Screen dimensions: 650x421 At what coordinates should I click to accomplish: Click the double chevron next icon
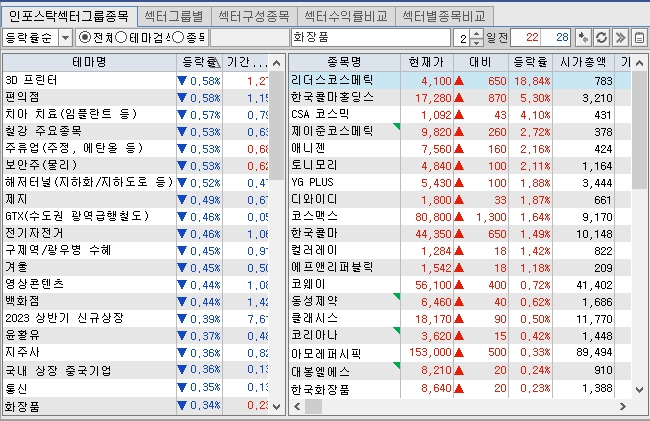(x=621, y=38)
